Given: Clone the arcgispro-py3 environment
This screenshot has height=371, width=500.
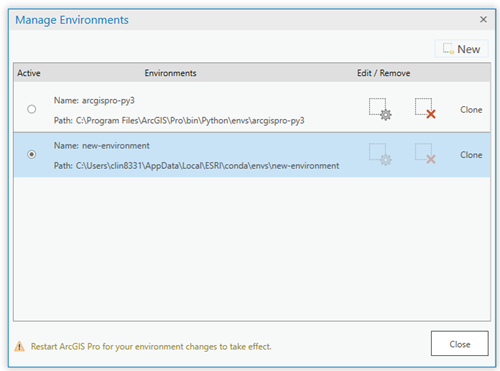Looking at the screenshot, I should click(x=471, y=110).
